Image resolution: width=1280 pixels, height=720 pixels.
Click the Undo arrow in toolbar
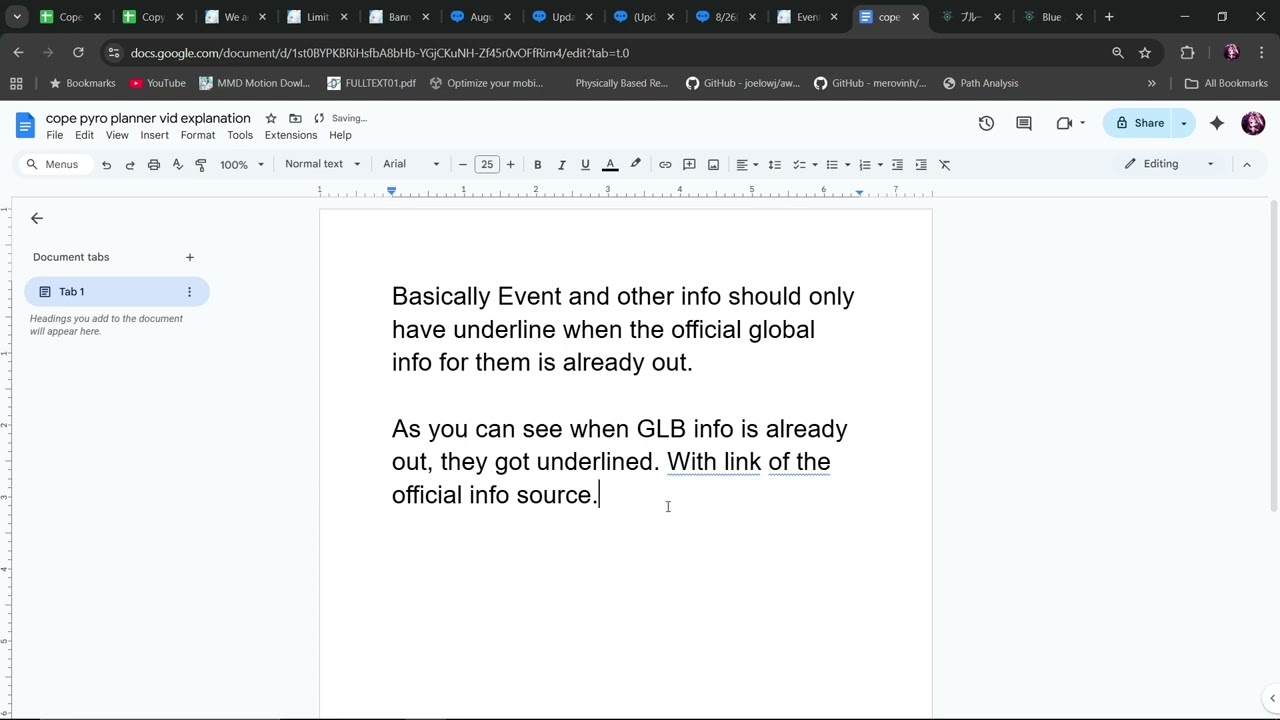tap(106, 165)
